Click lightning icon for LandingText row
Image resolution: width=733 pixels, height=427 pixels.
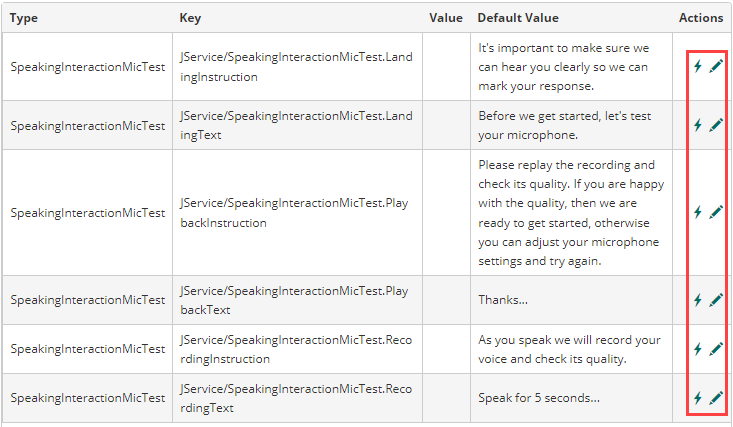pos(698,125)
